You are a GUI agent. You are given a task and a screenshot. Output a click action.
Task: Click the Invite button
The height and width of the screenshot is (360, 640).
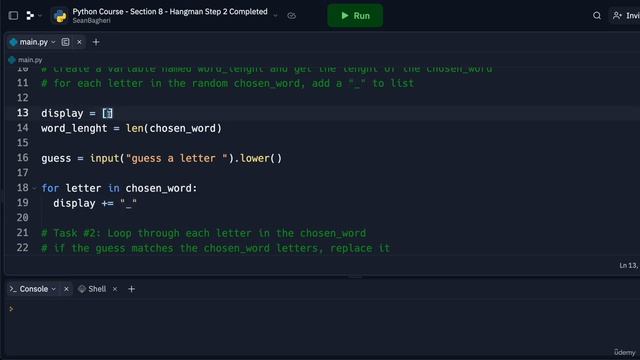[x=625, y=16]
